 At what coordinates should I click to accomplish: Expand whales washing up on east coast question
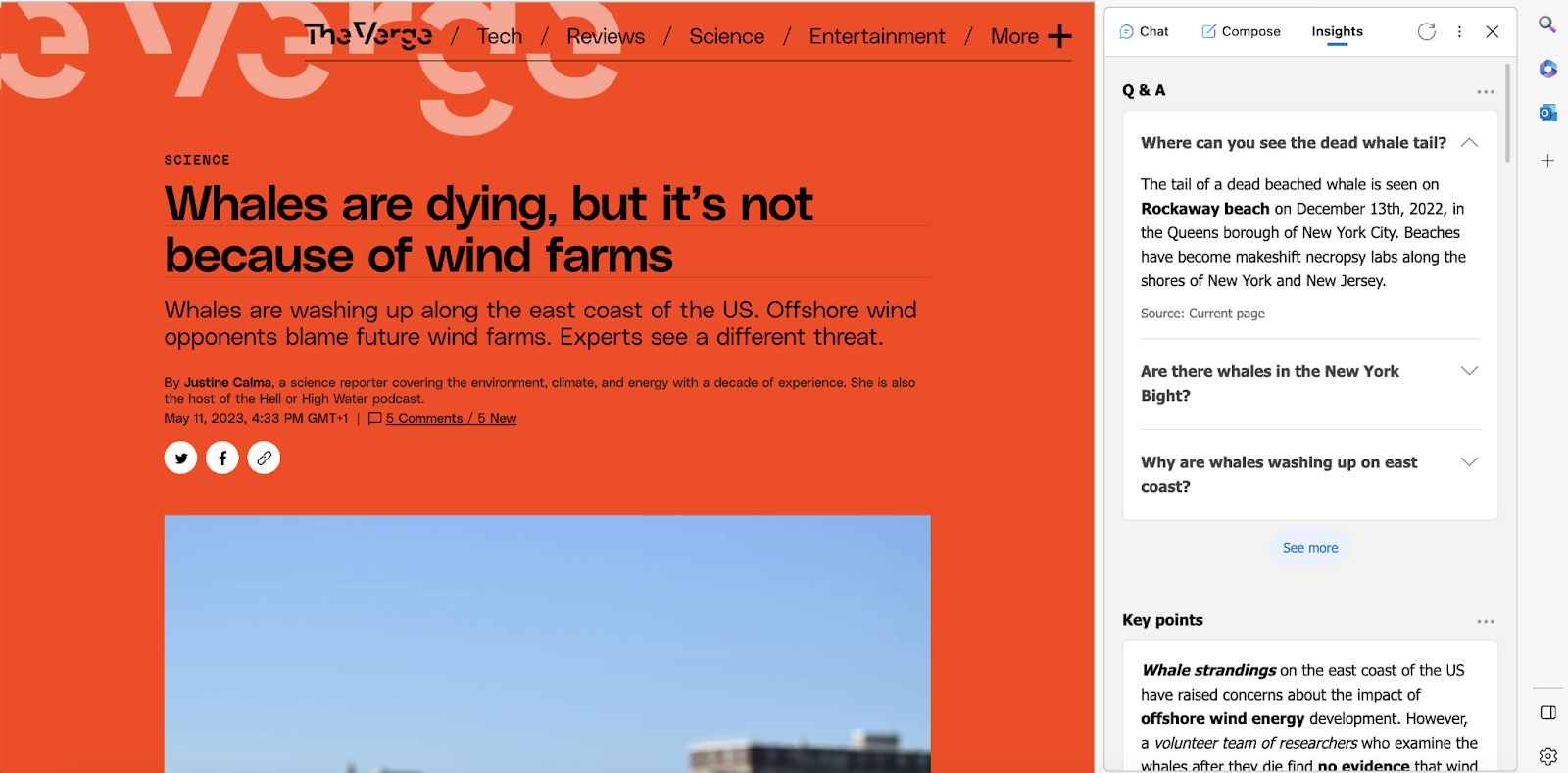coord(1469,462)
